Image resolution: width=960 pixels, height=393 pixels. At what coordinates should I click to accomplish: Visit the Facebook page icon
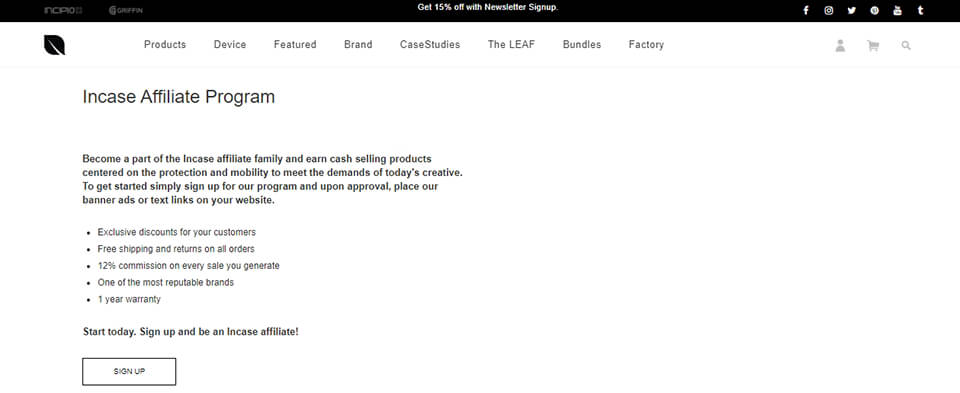pyautogui.click(x=806, y=10)
